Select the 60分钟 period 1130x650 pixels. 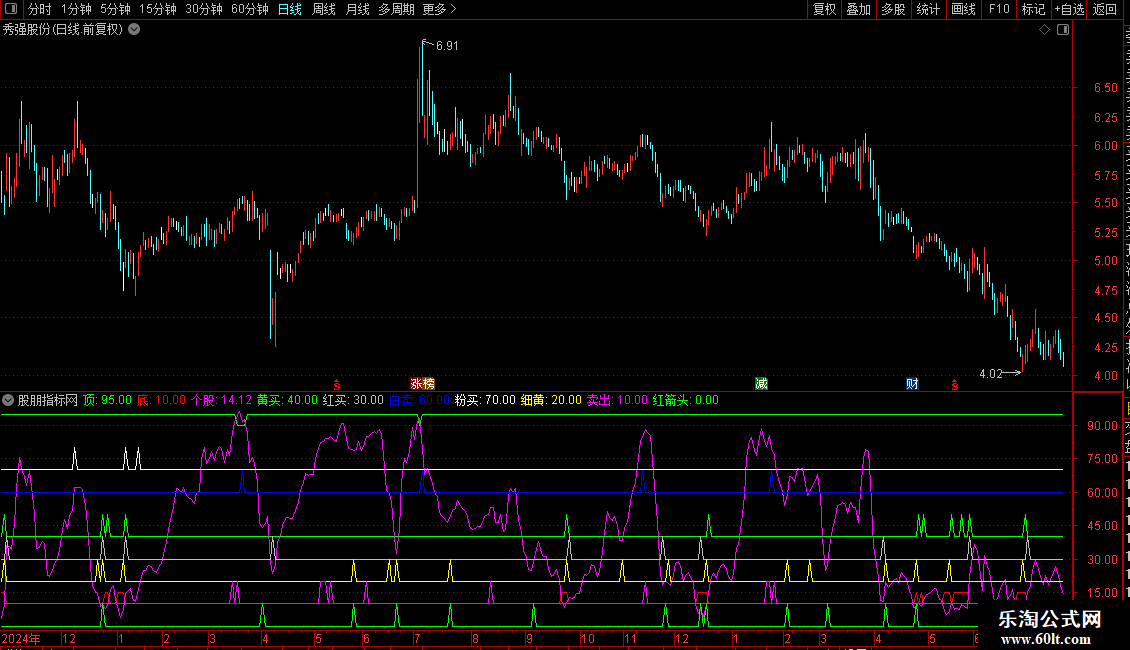pos(250,9)
